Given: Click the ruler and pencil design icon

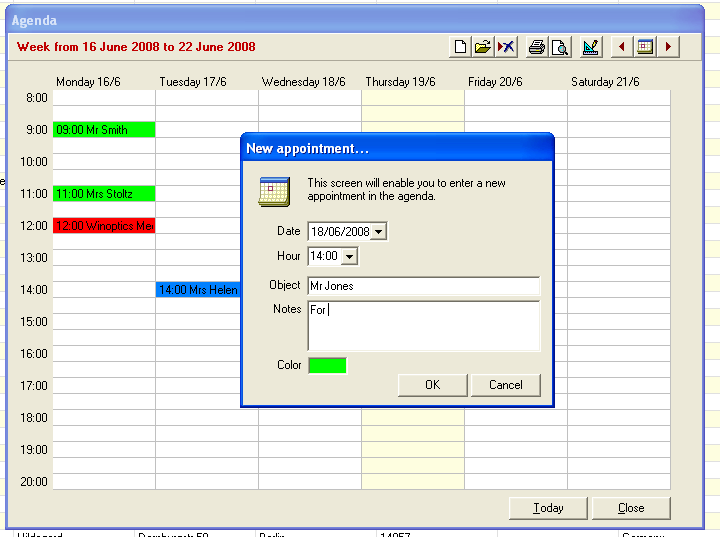Looking at the screenshot, I should click(591, 47).
